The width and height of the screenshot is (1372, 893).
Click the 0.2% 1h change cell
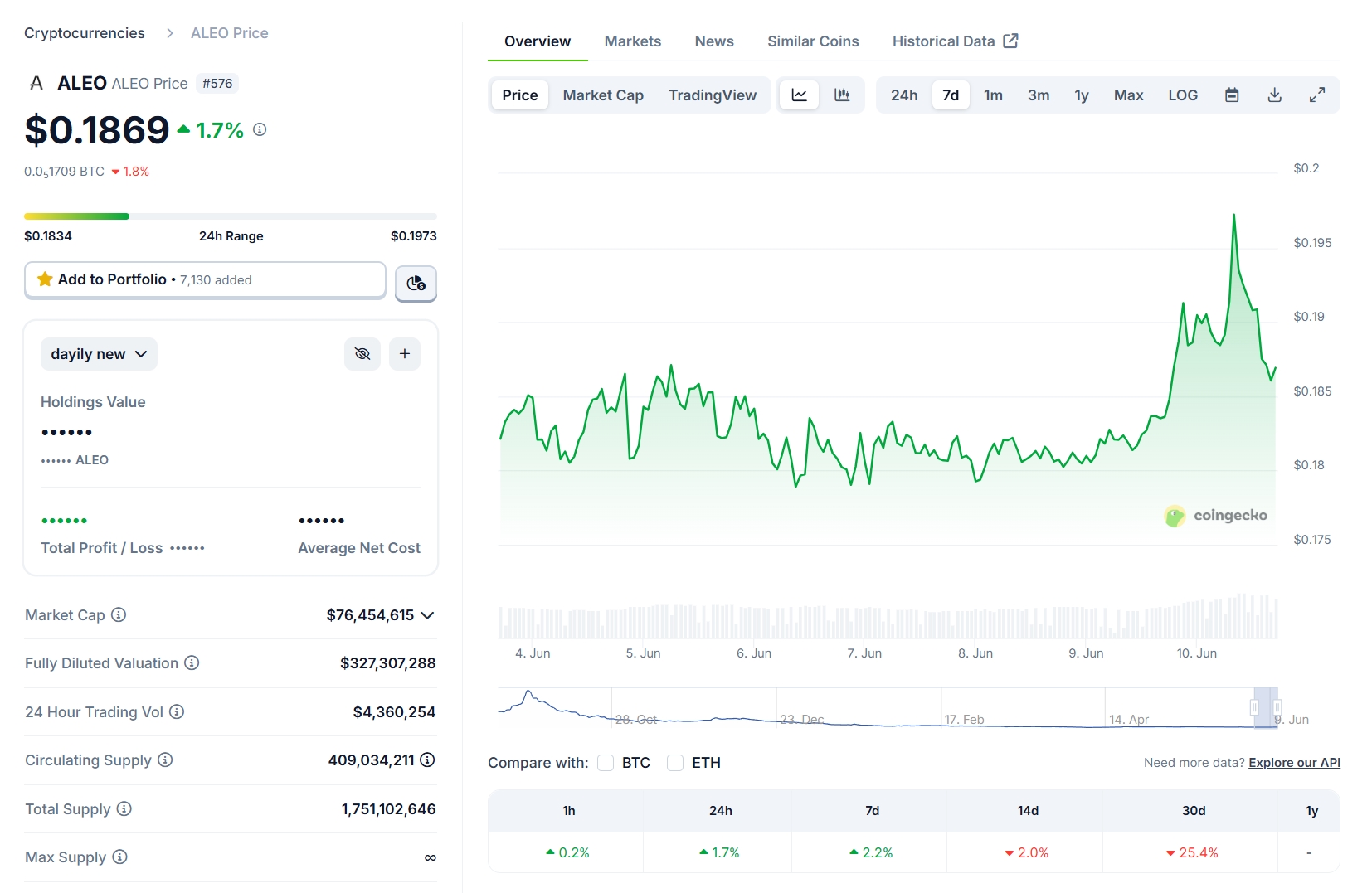click(567, 852)
